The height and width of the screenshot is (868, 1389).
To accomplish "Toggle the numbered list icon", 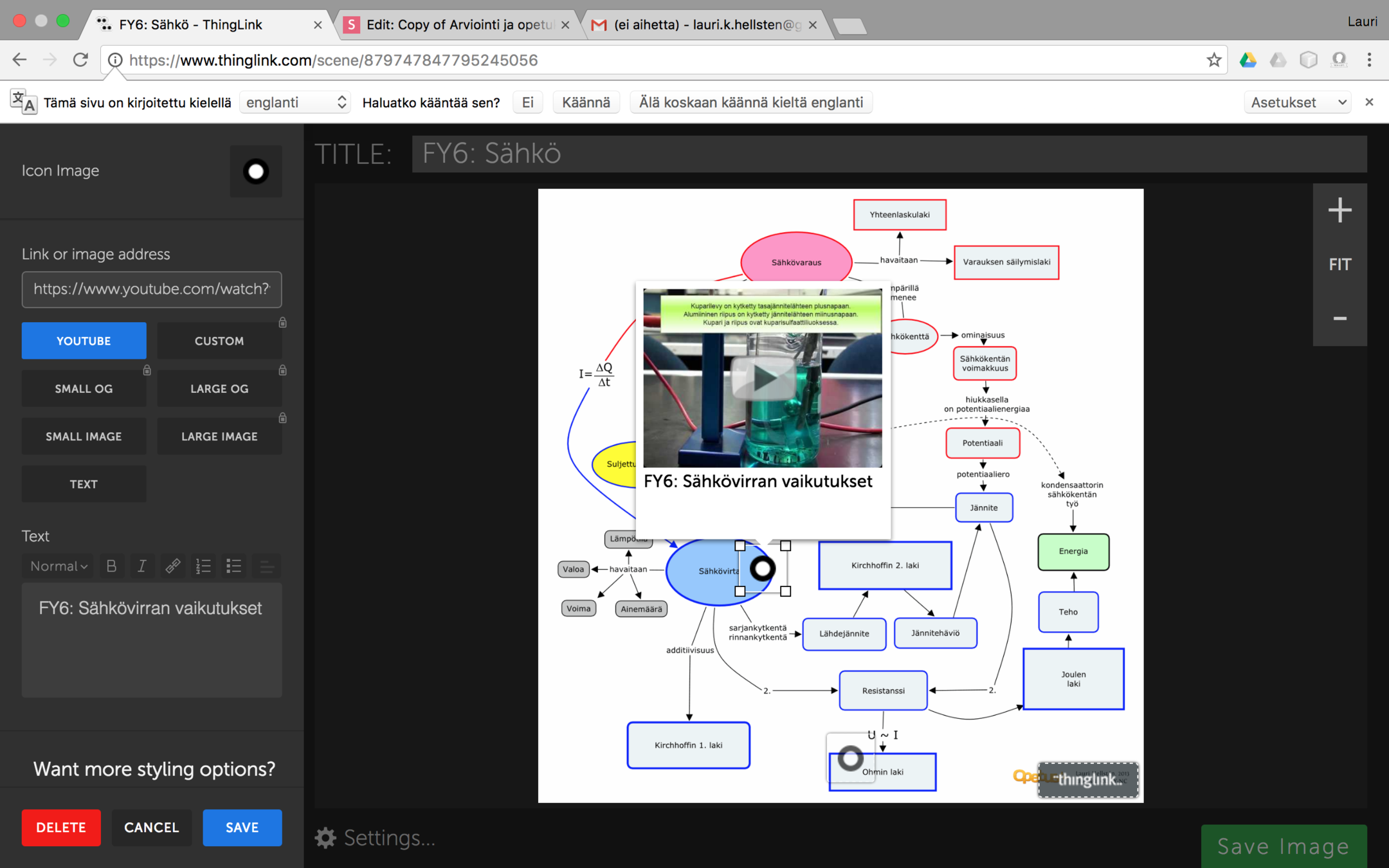I will 203,566.
